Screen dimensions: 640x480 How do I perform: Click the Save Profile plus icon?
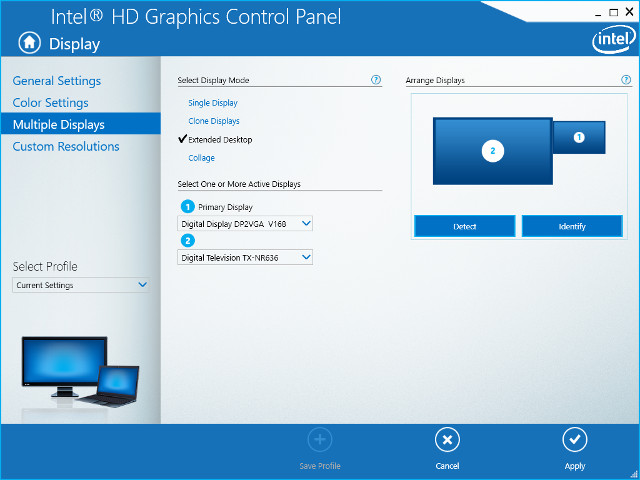point(320,440)
